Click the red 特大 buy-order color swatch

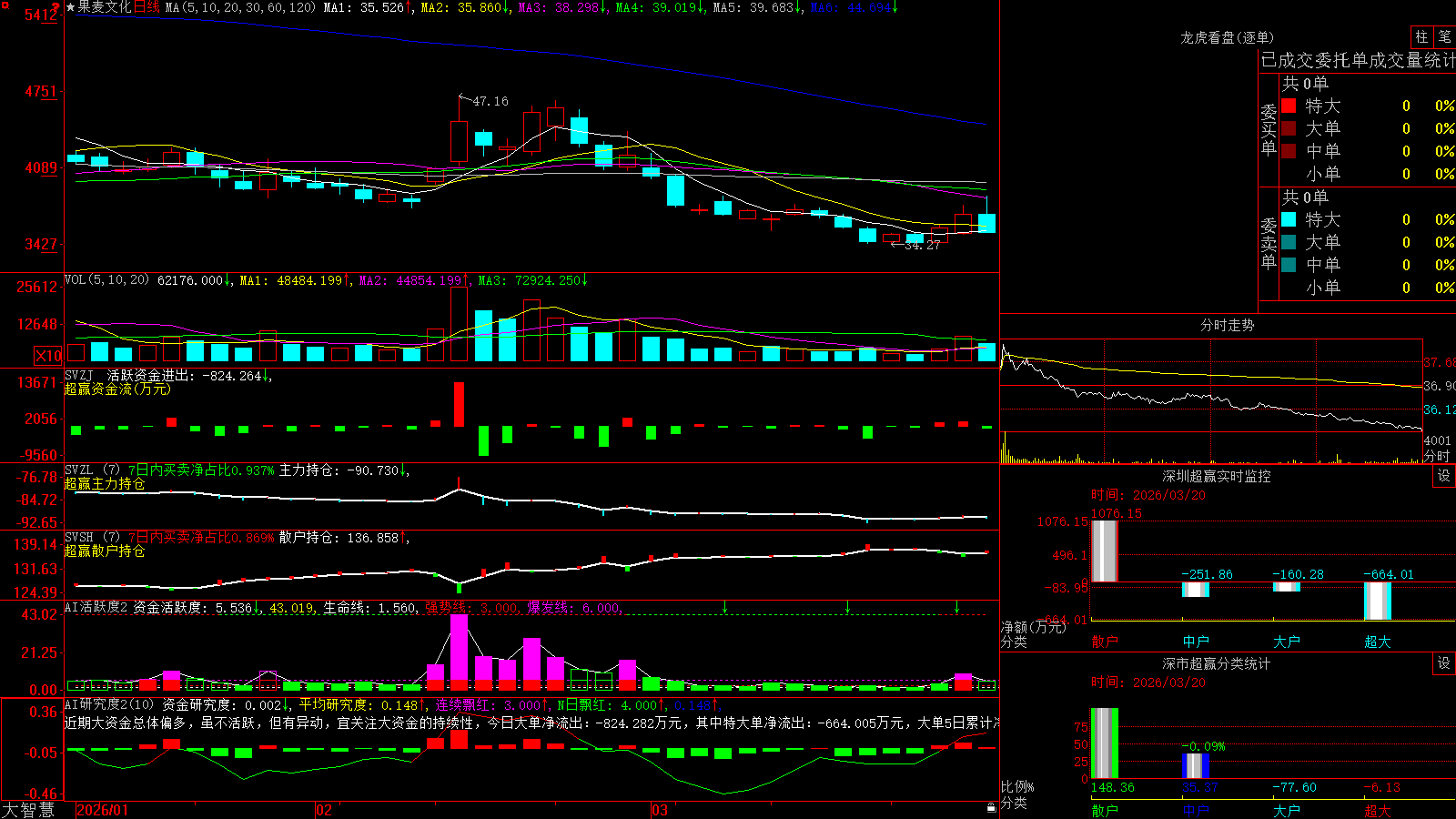[x=1289, y=106]
